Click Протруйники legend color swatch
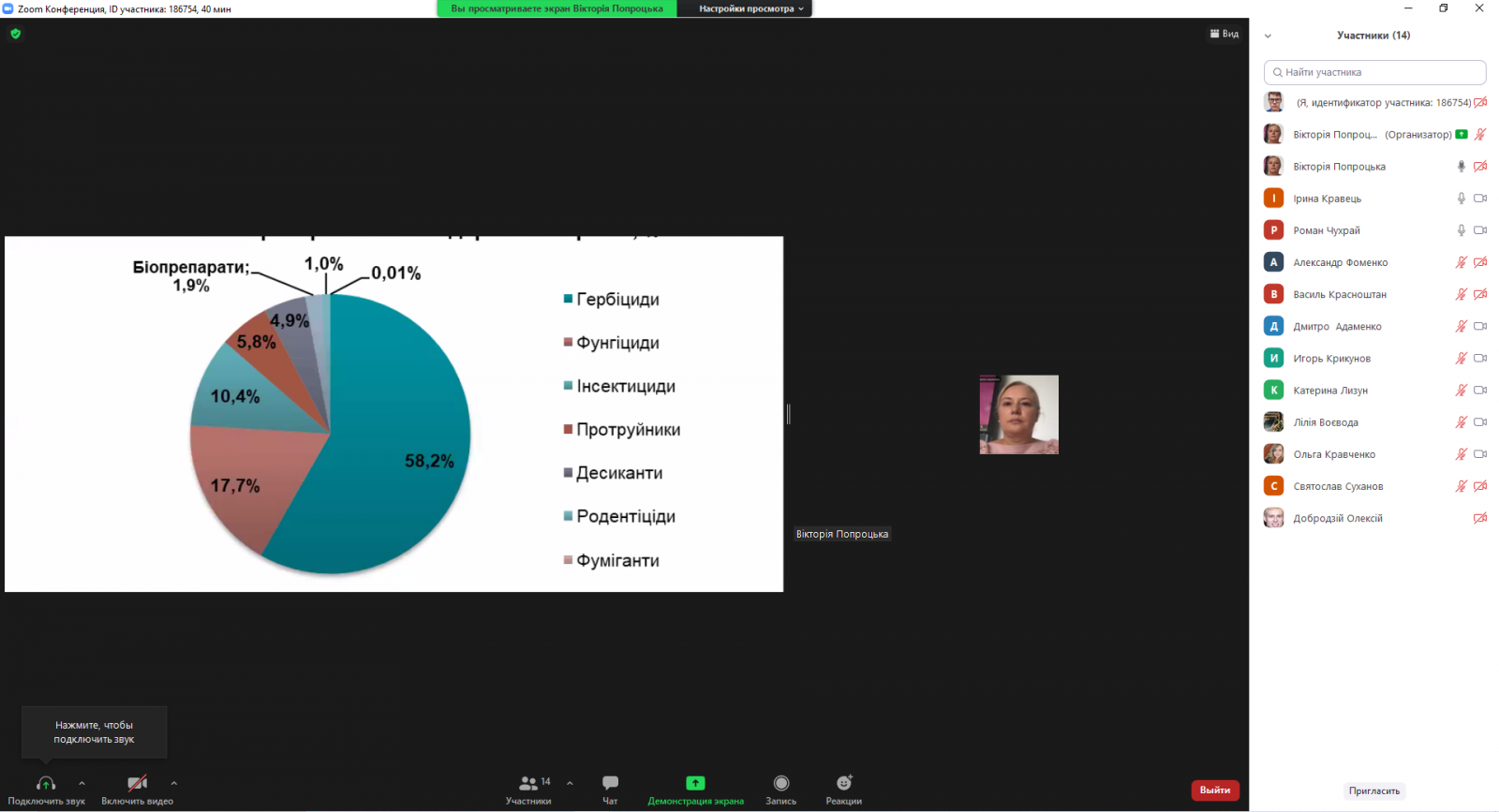1499x812 pixels. [x=568, y=429]
